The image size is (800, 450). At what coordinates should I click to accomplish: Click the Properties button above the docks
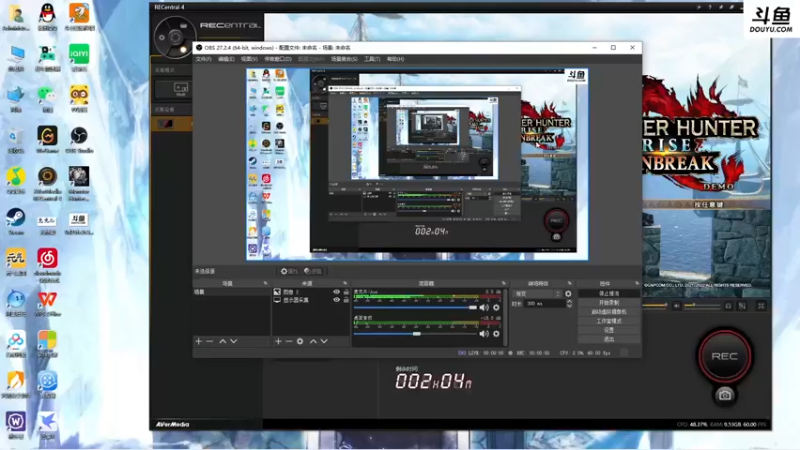tap(289, 271)
